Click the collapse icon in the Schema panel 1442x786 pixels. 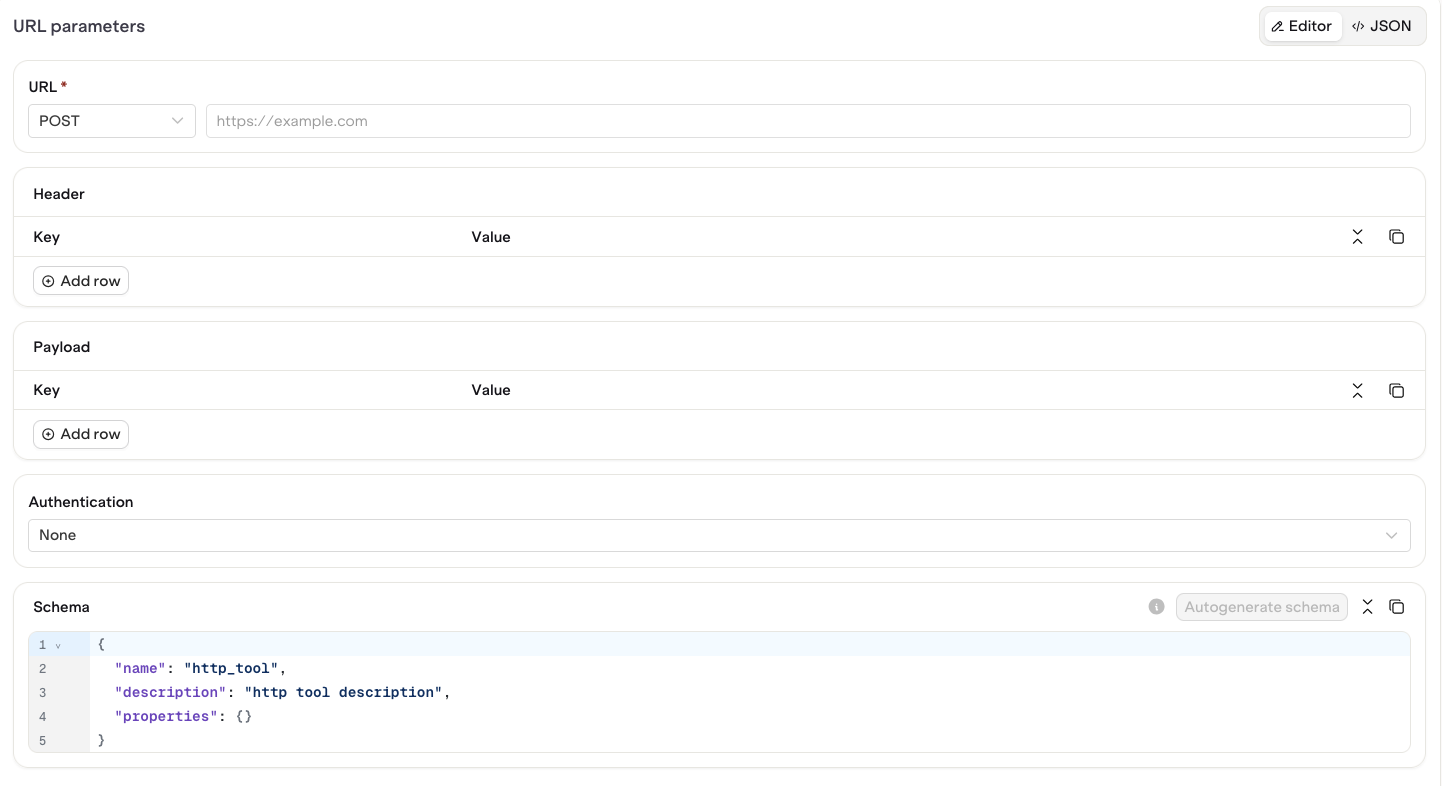[x=1367, y=606]
